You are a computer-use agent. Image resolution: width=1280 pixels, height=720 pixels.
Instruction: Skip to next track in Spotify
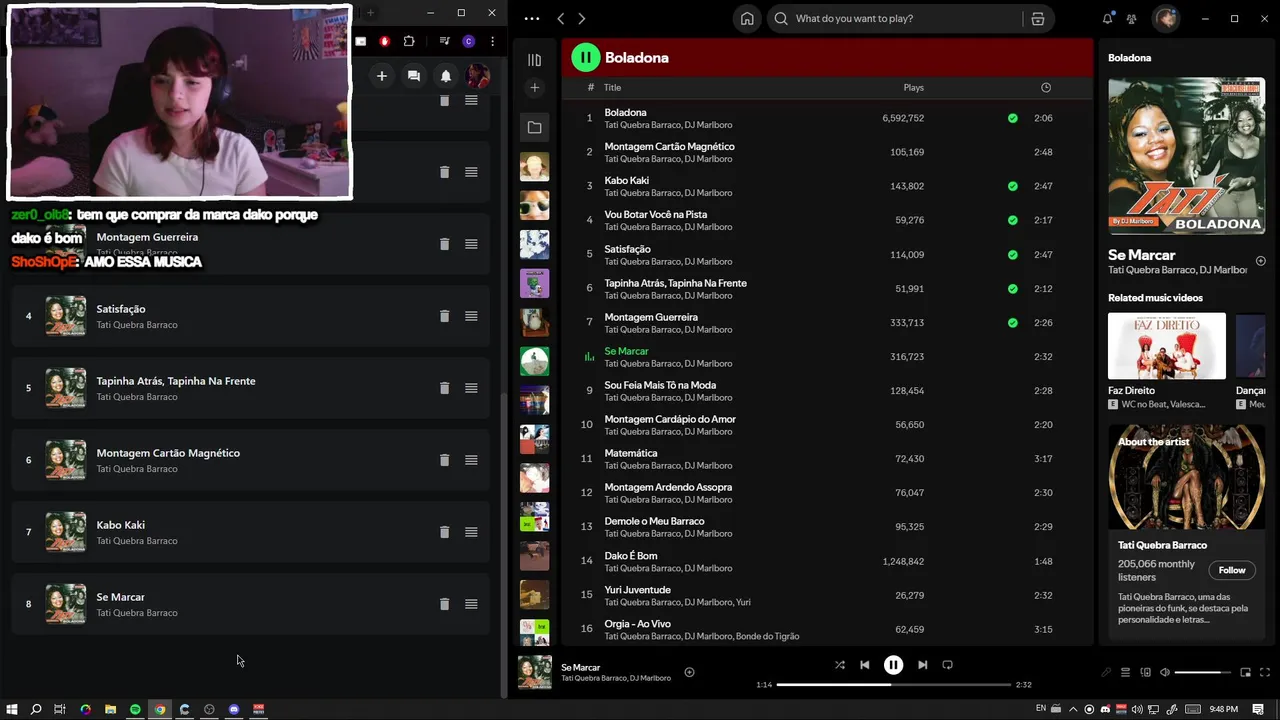coord(922,664)
